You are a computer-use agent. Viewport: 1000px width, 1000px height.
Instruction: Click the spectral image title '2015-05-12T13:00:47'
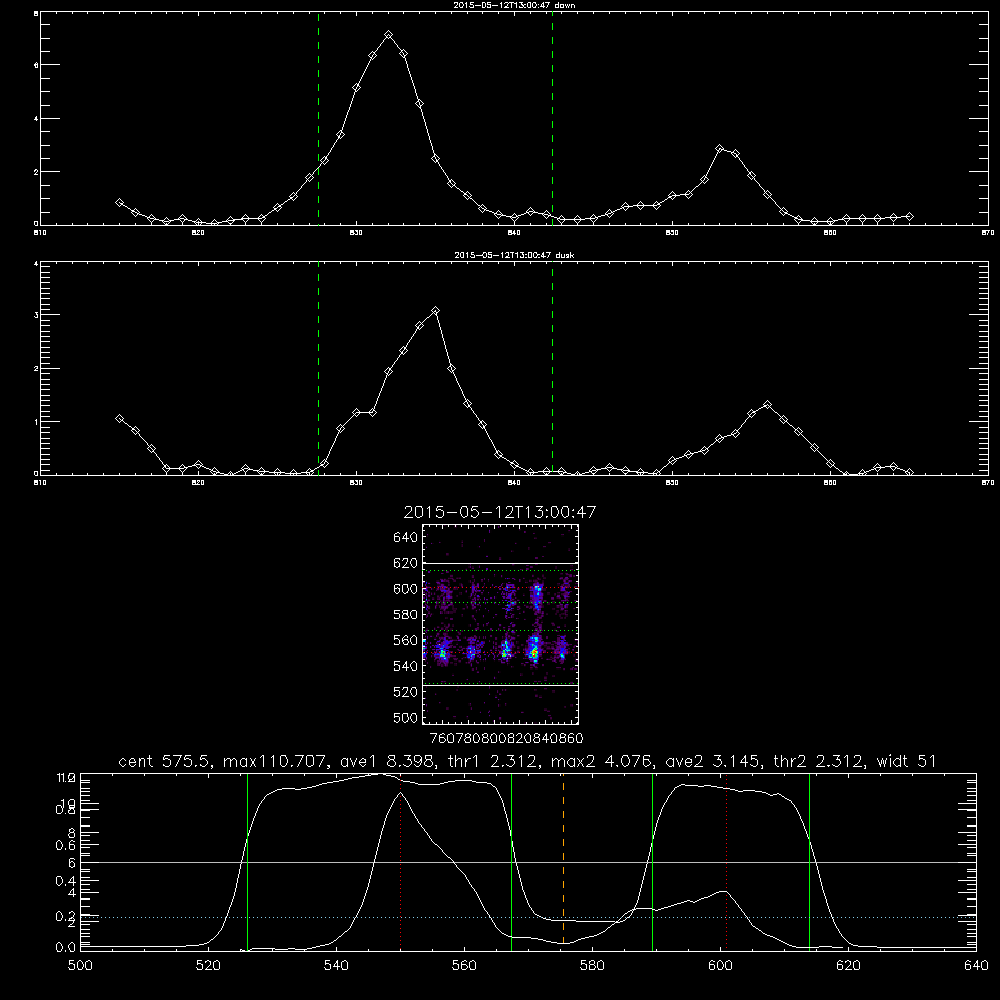pos(500,512)
